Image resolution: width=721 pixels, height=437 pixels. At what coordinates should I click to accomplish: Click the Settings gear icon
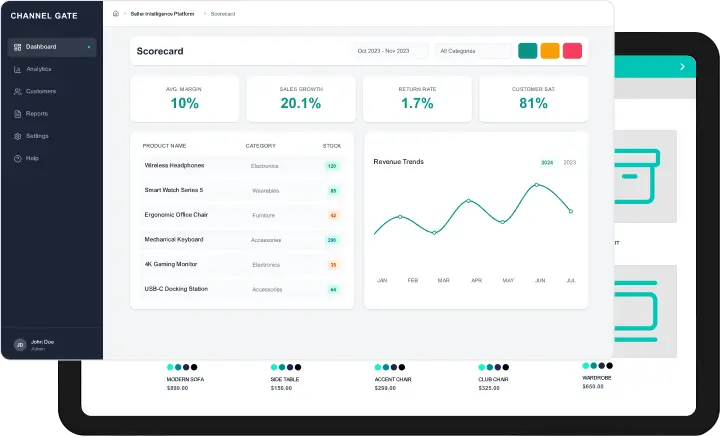pyautogui.click(x=17, y=136)
